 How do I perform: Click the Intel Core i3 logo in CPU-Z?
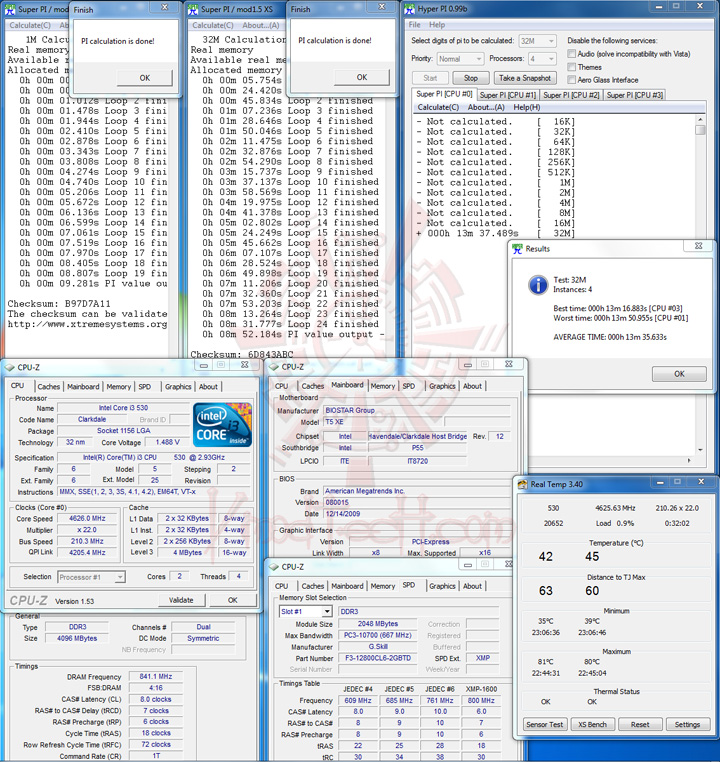(223, 424)
